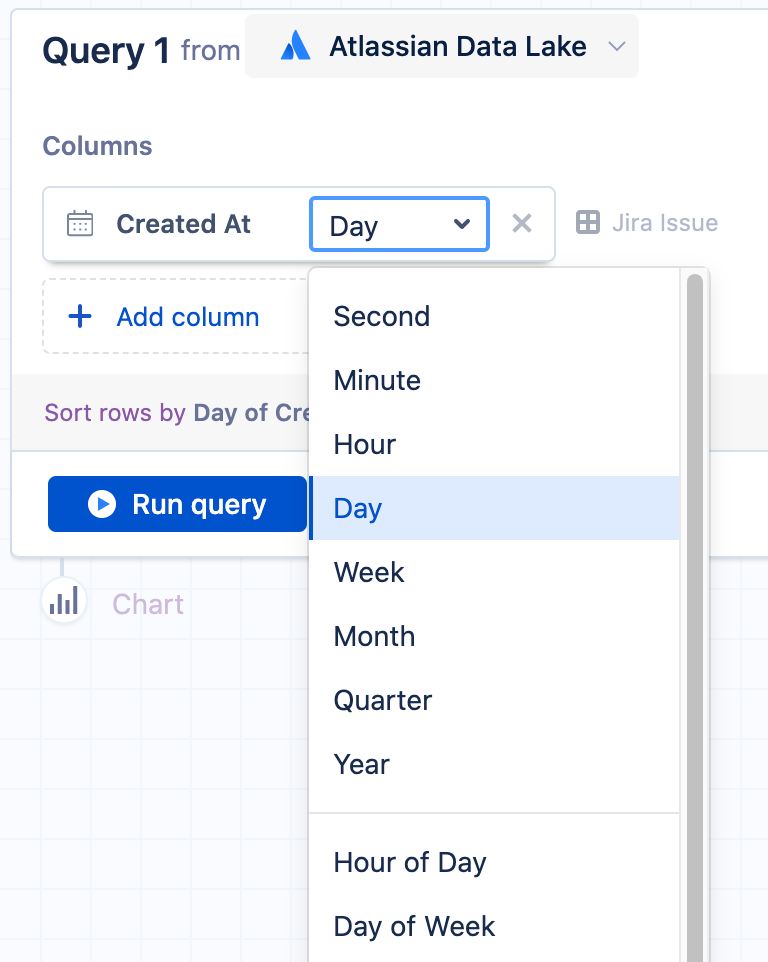Remove the Created At column with X
Image resolution: width=768 pixels, height=962 pixels.
(522, 223)
